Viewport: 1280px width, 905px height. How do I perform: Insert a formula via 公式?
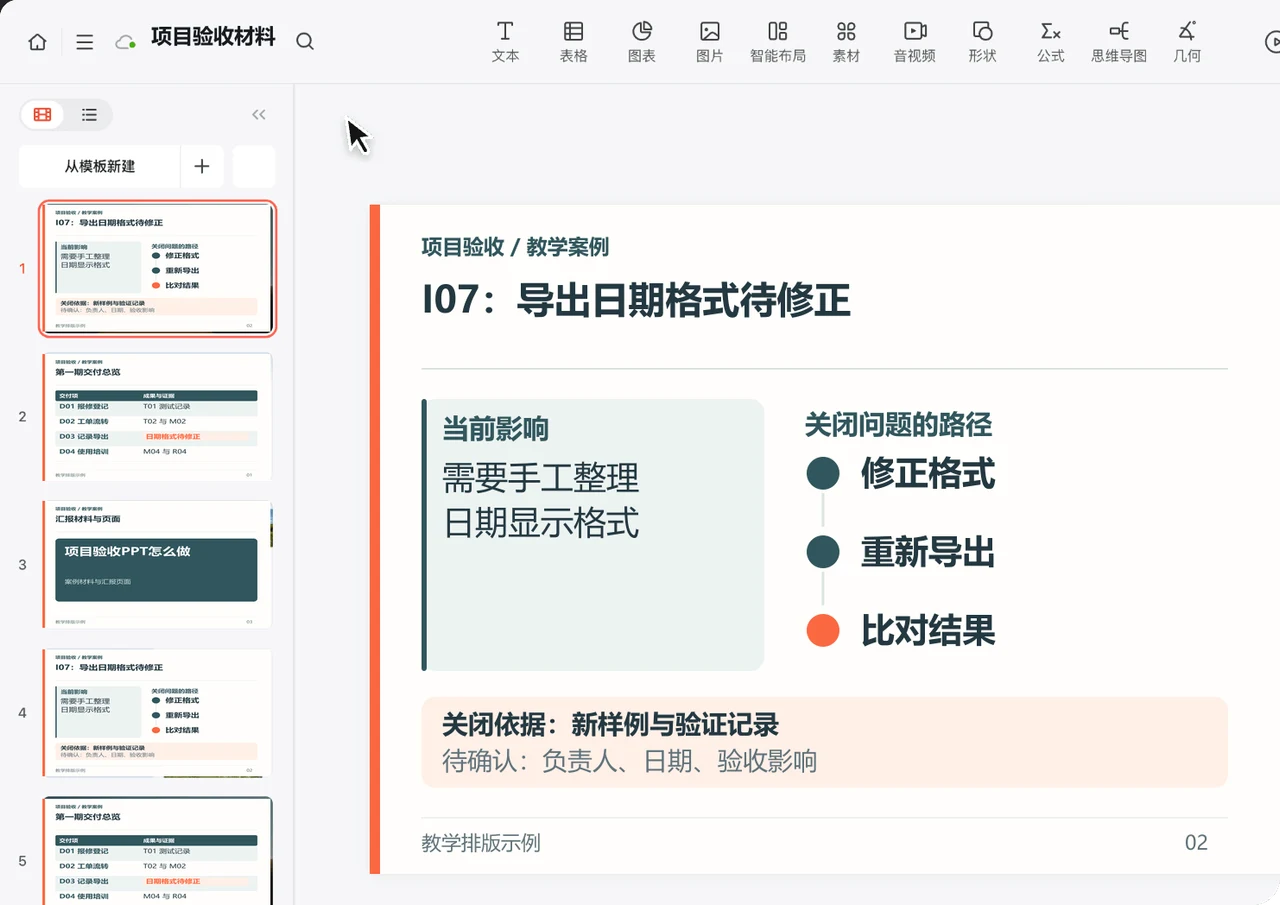1051,42
